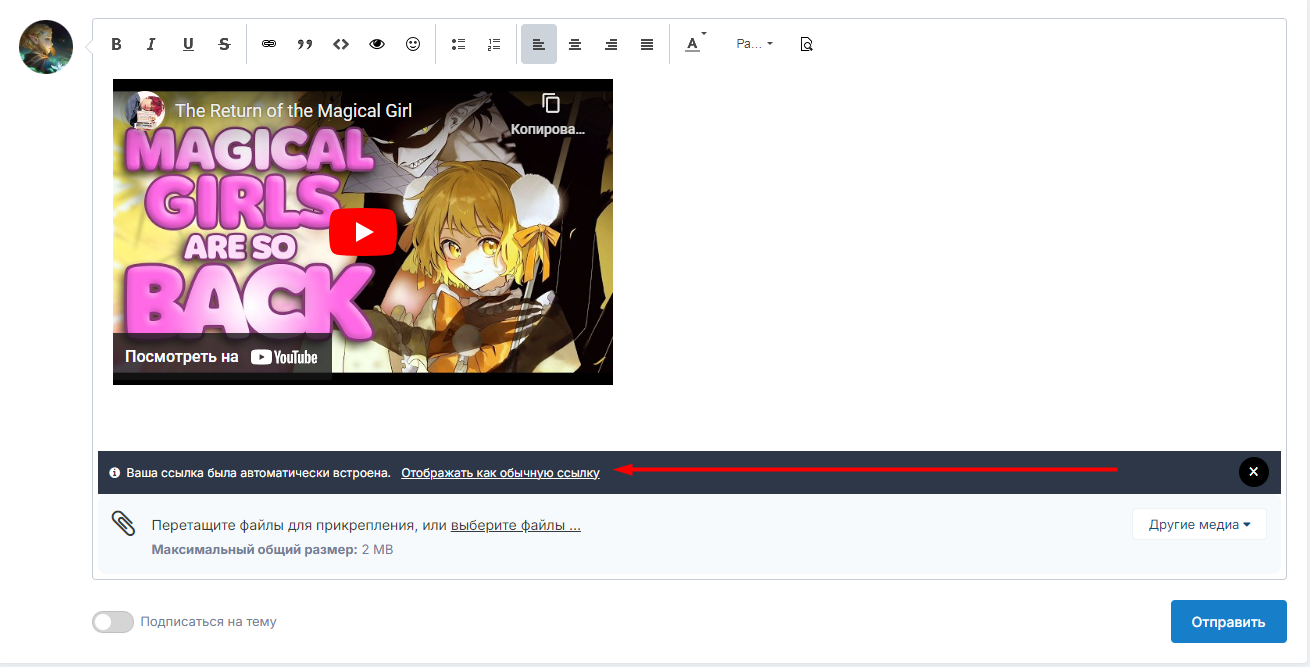Open the preview page icon
The height and width of the screenshot is (667, 1310).
(806, 43)
